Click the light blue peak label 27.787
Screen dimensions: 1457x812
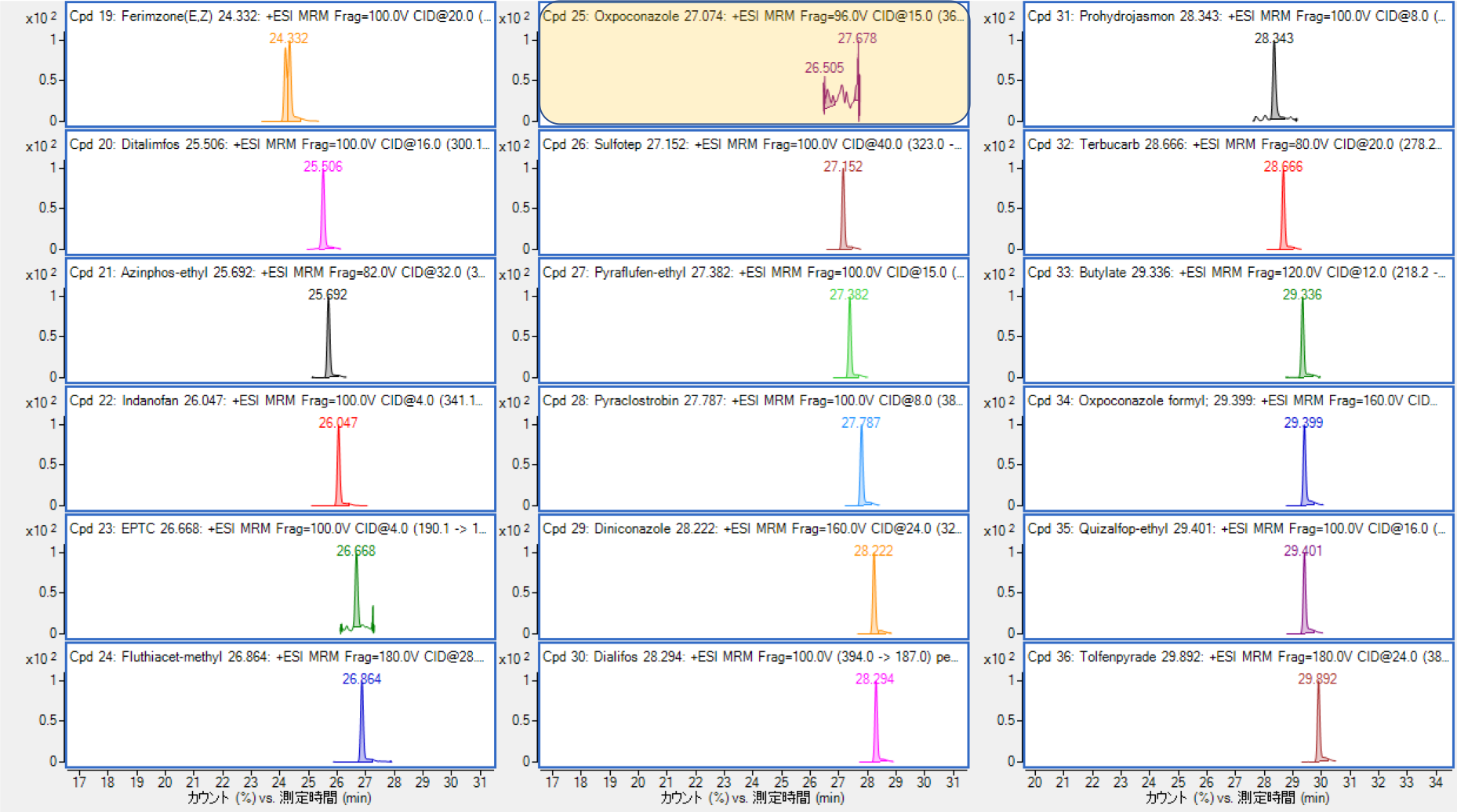coord(861,422)
